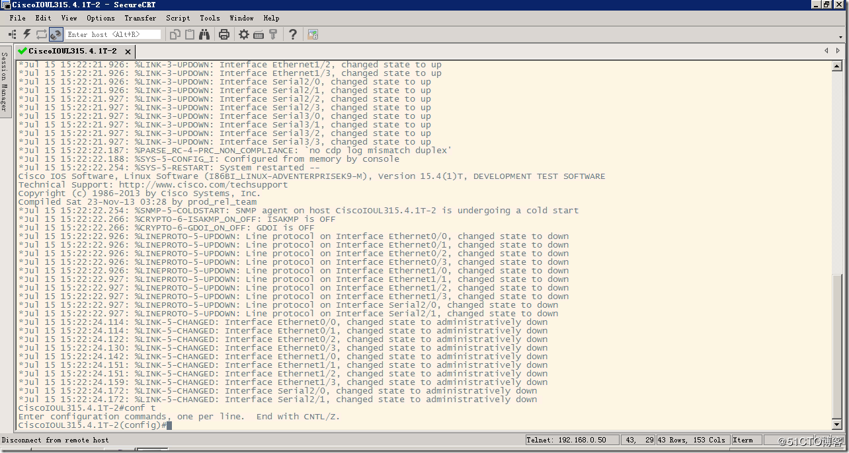This screenshot has height=453, width=849.
Task: Open the Transfer menu
Action: click(140, 18)
